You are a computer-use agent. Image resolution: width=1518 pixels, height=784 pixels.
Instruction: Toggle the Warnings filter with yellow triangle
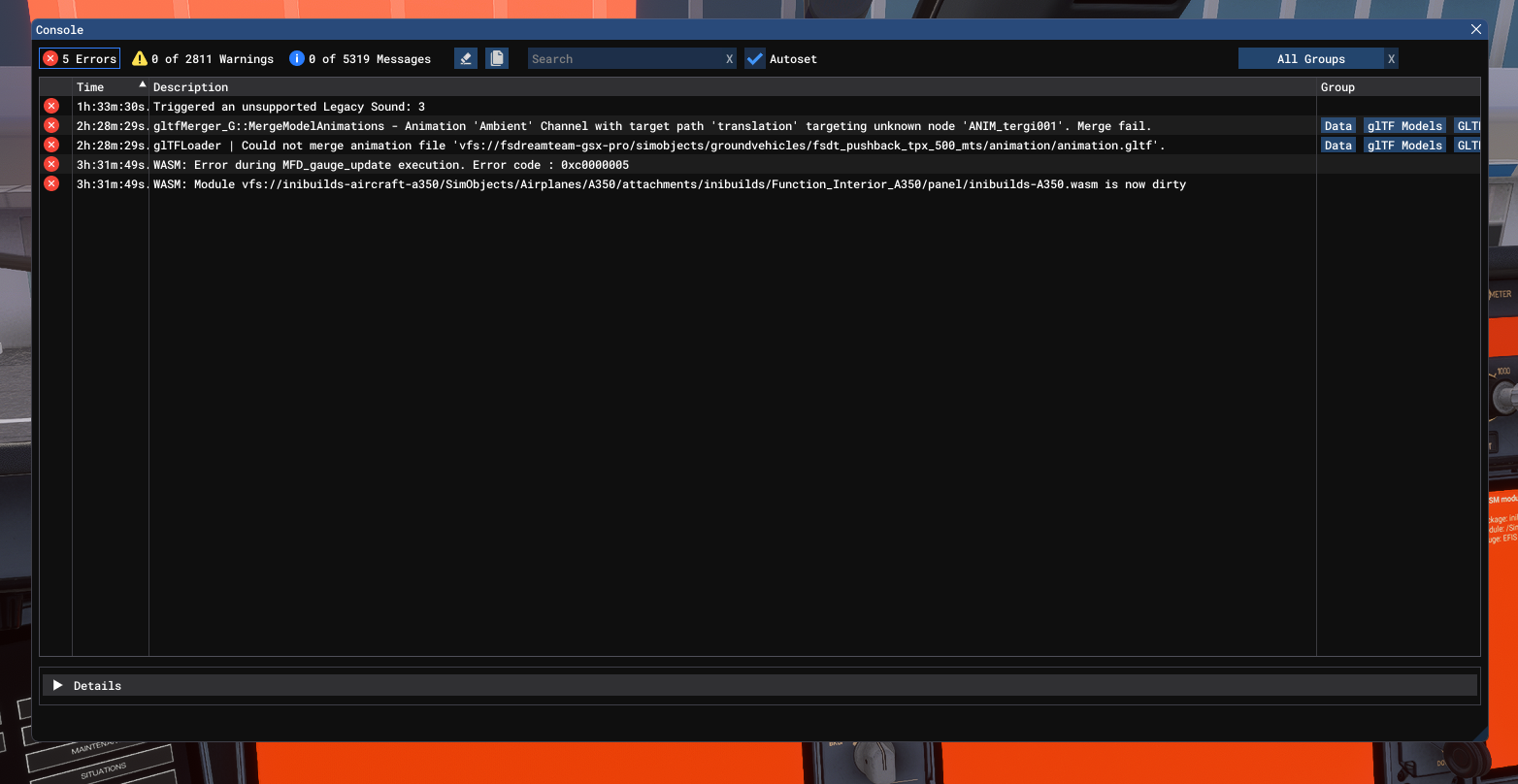203,59
